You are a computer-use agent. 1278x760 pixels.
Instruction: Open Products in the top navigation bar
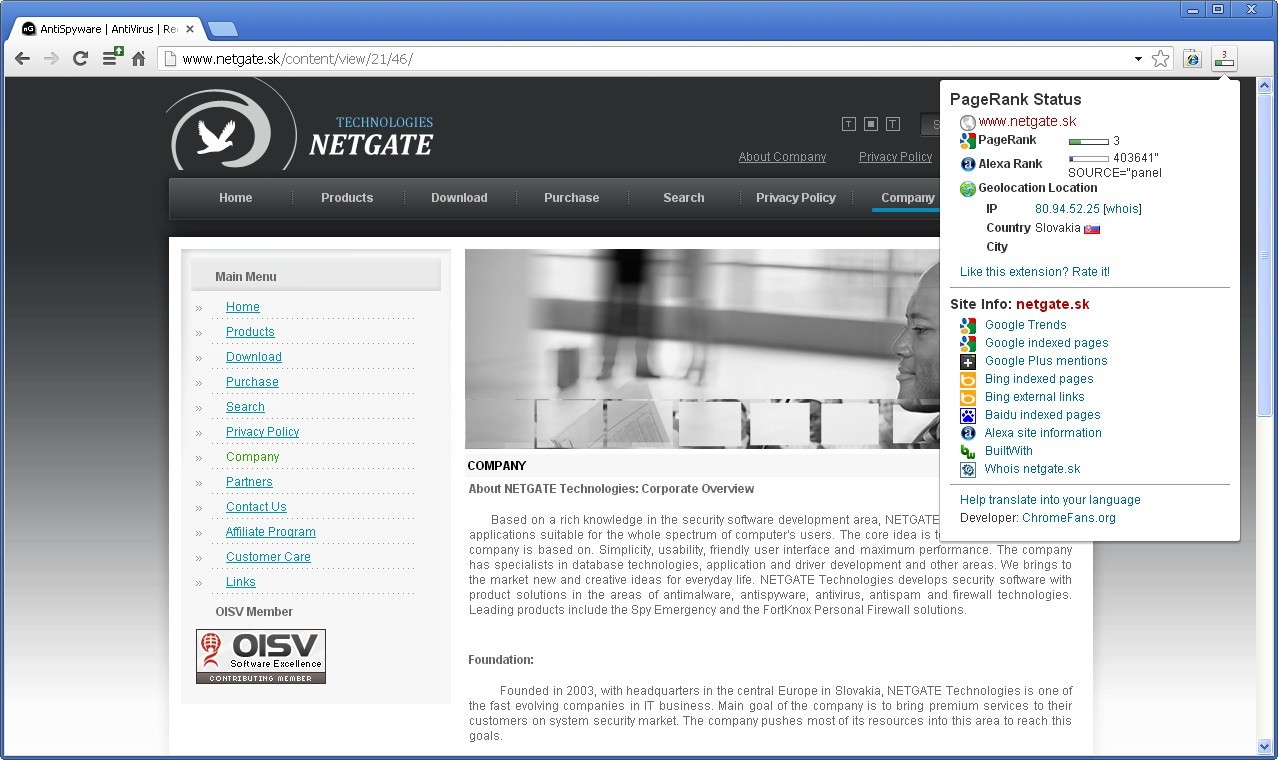click(347, 198)
